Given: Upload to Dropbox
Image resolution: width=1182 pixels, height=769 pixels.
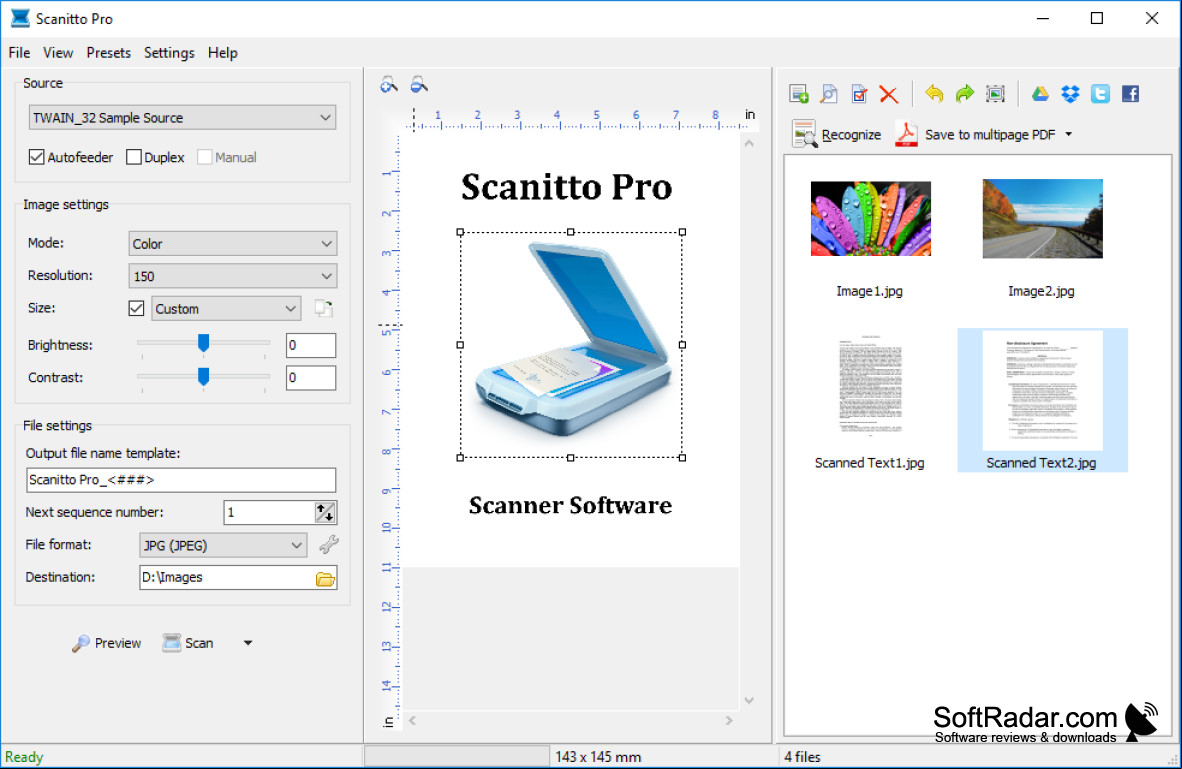Looking at the screenshot, I should [1070, 93].
